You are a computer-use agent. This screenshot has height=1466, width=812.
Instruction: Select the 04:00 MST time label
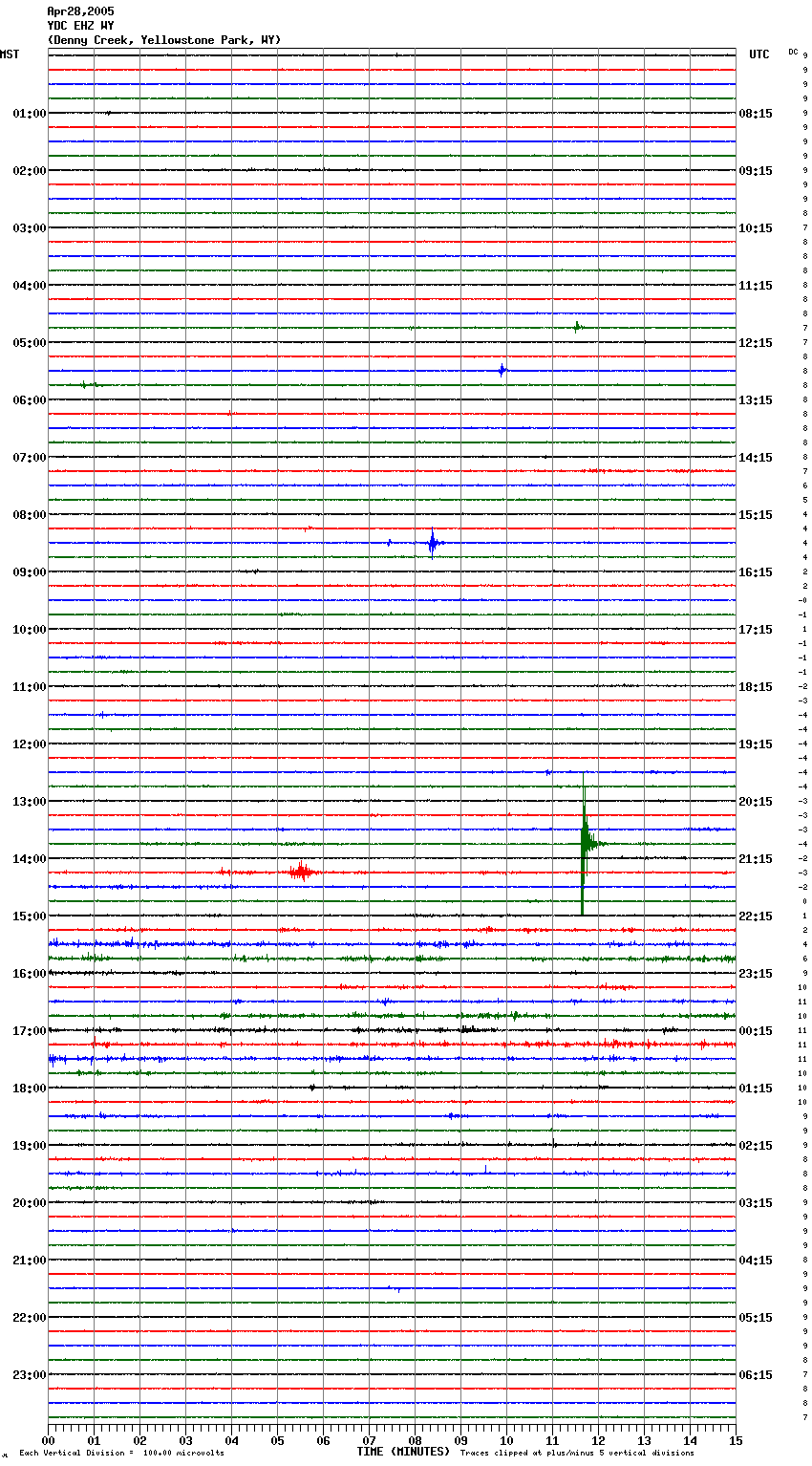[30, 286]
